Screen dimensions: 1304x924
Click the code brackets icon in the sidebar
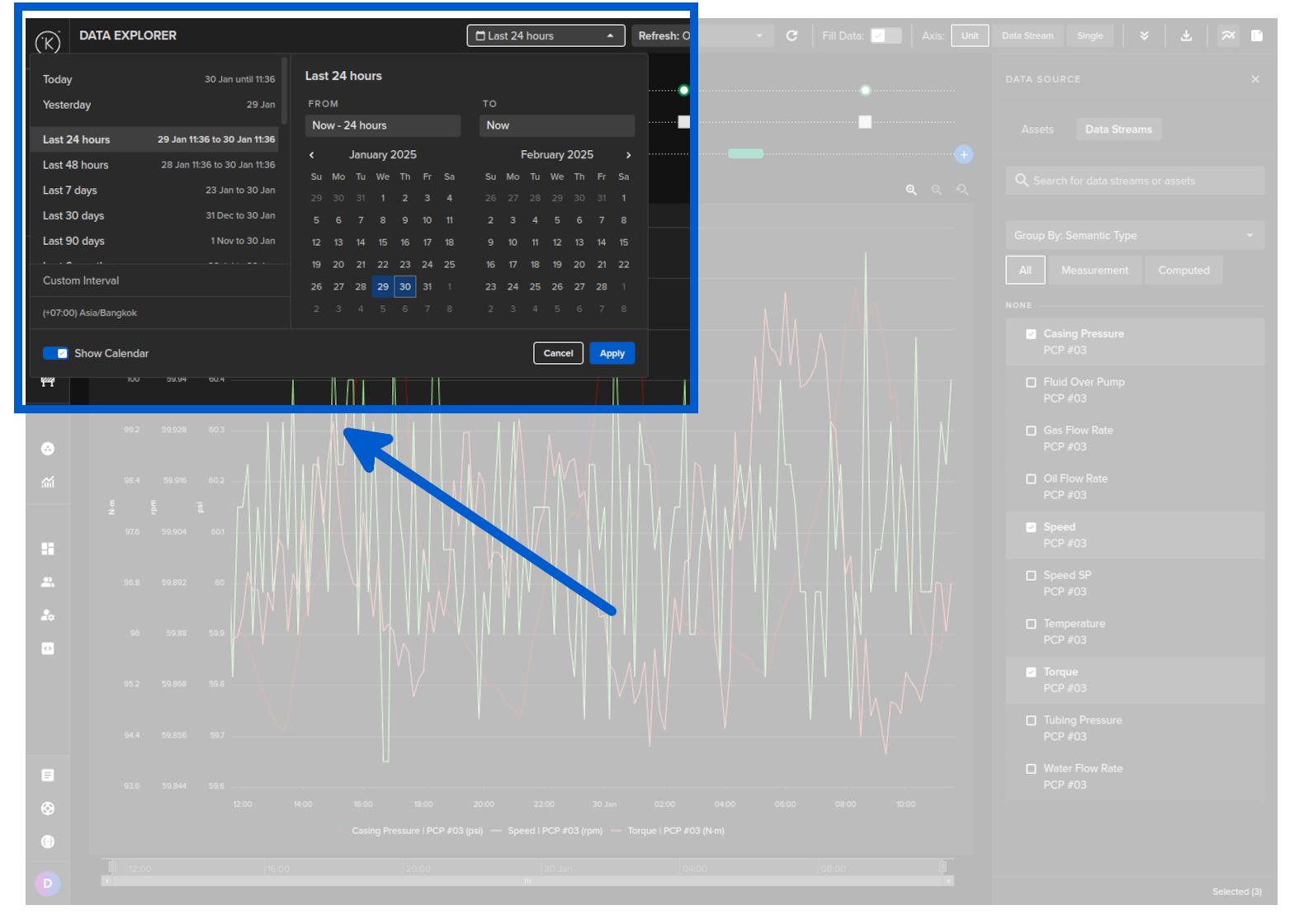point(48,648)
